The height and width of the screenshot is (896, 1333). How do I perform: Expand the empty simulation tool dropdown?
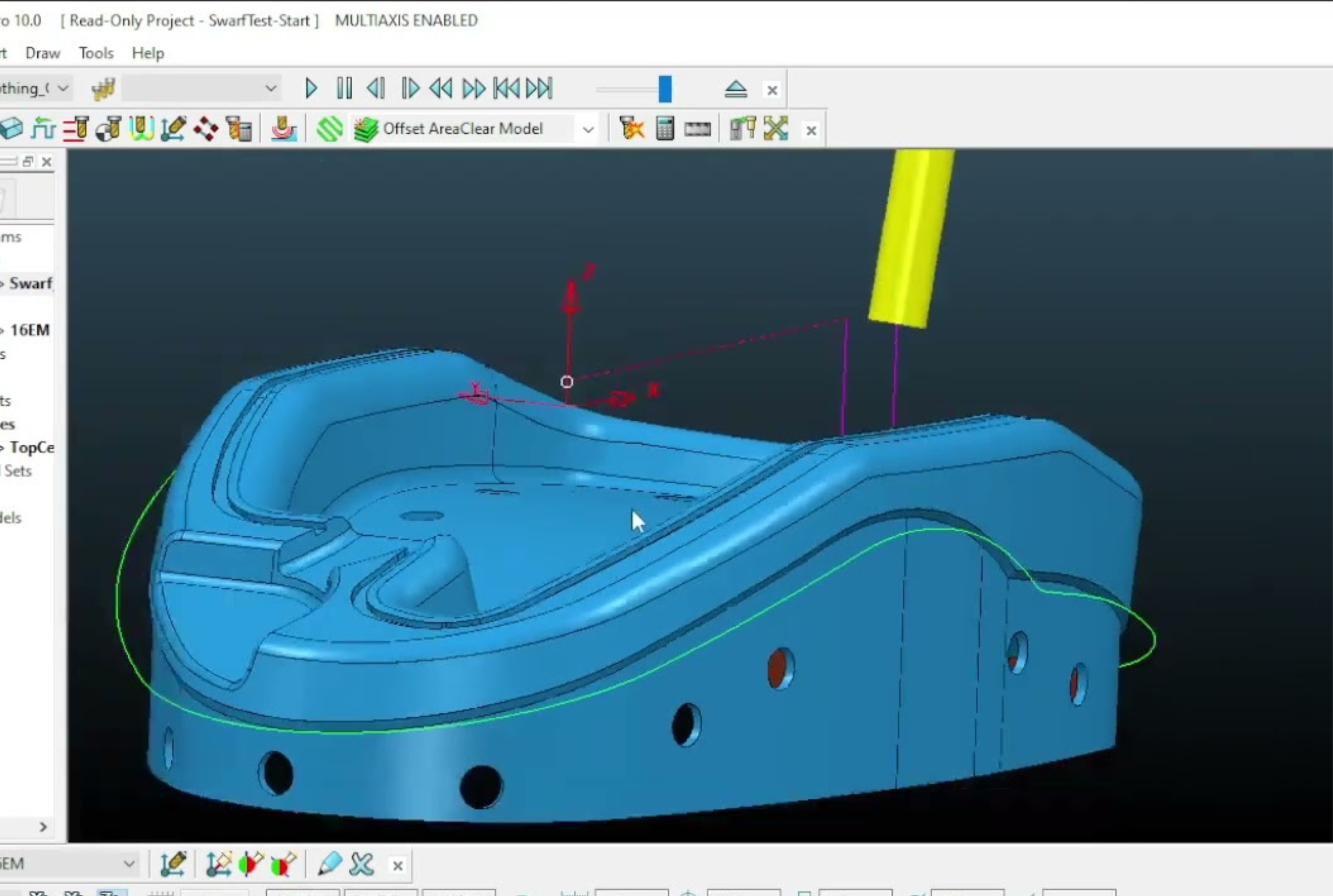[x=271, y=89]
